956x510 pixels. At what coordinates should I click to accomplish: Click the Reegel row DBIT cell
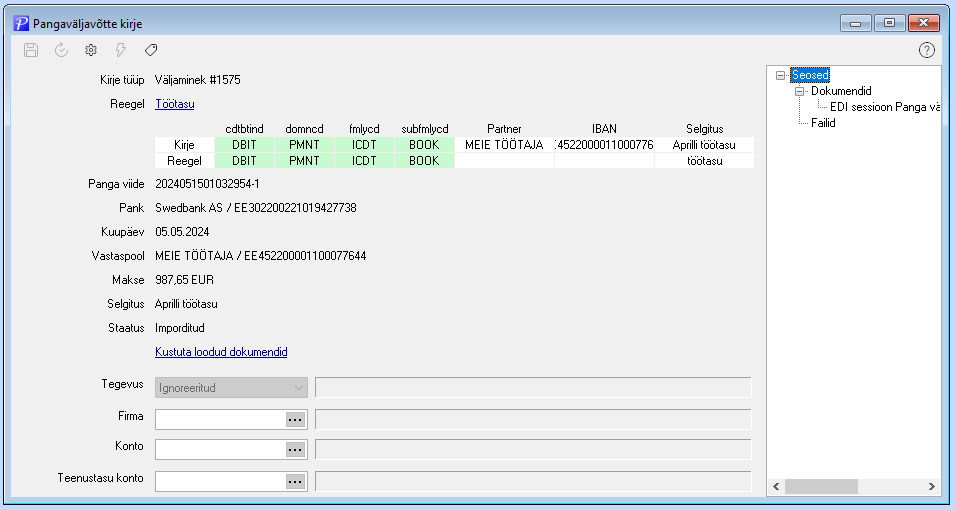tap(244, 160)
